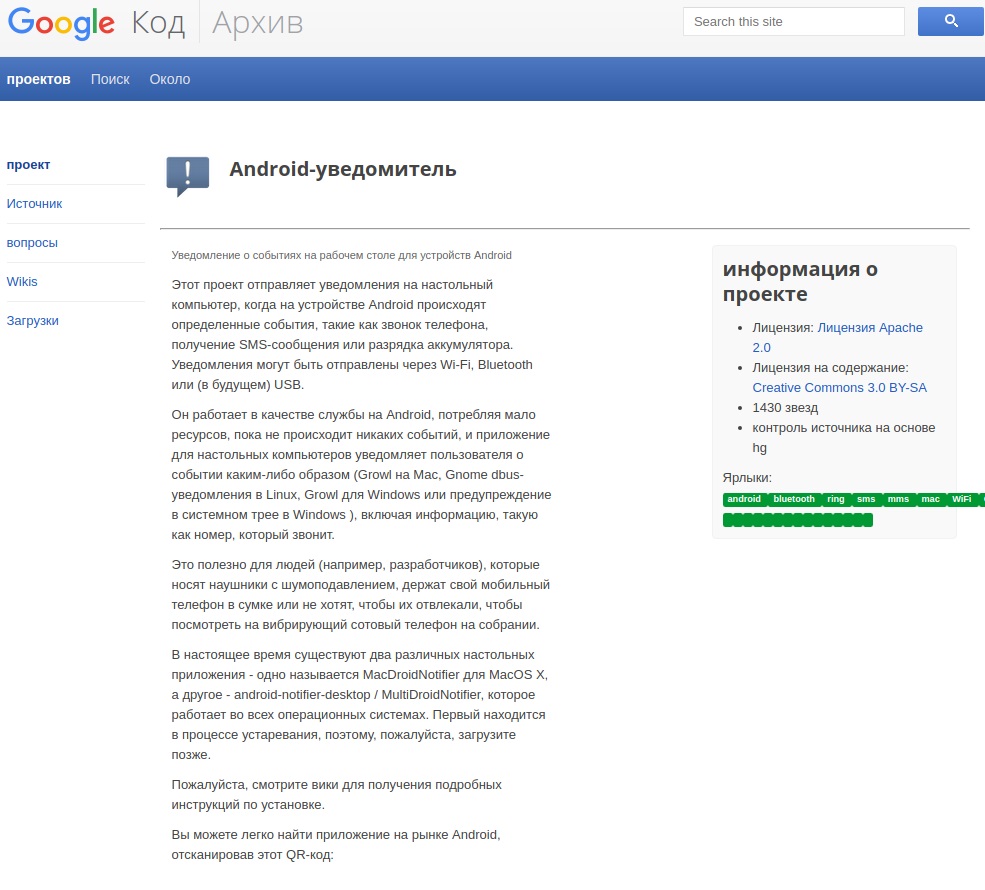985x890 pixels.
Task: Click the paragraph starting 'Это полезно для людей'
Action: click(361, 595)
